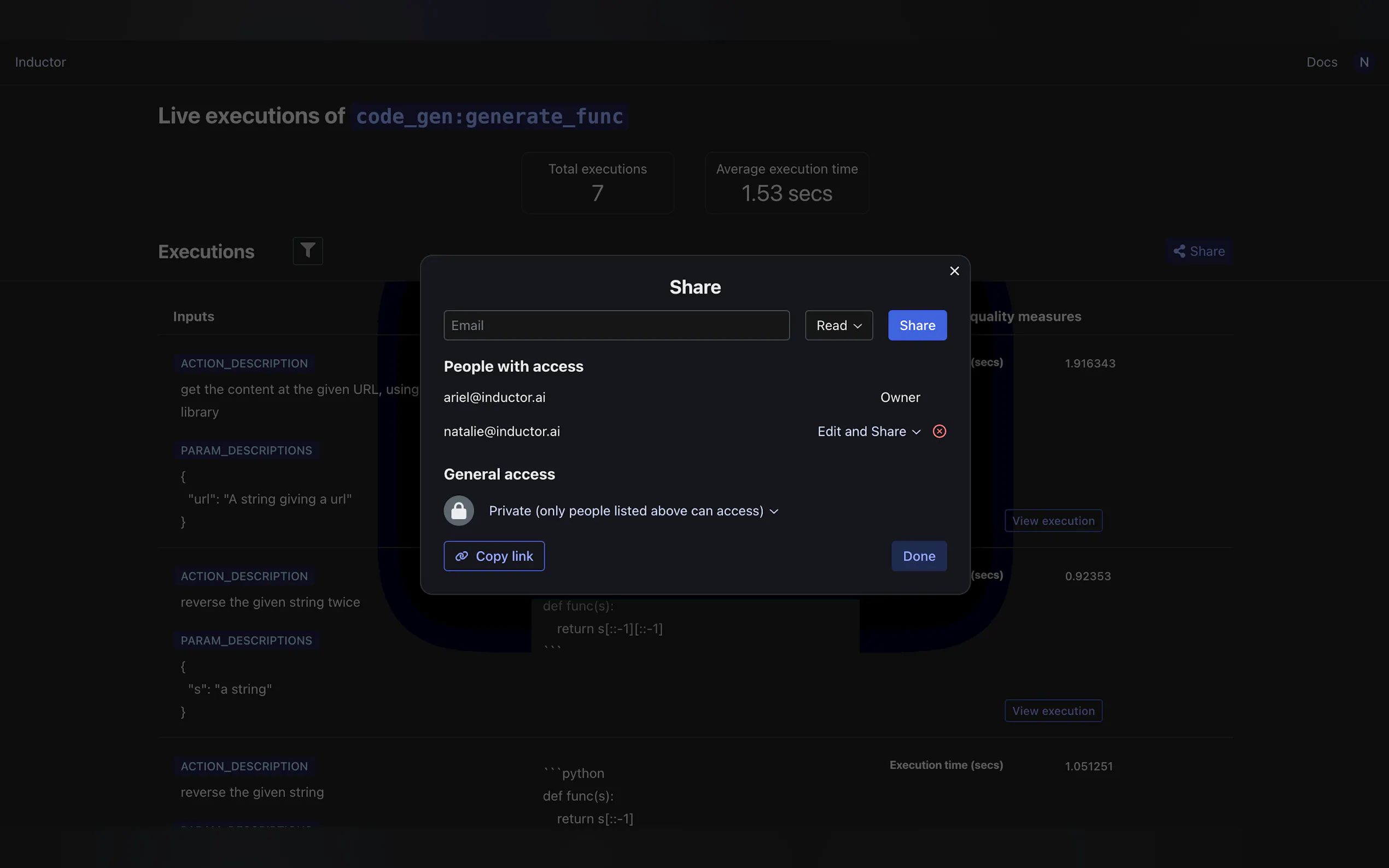Click the Email input field
The width and height of the screenshot is (1389, 868).
coord(616,326)
